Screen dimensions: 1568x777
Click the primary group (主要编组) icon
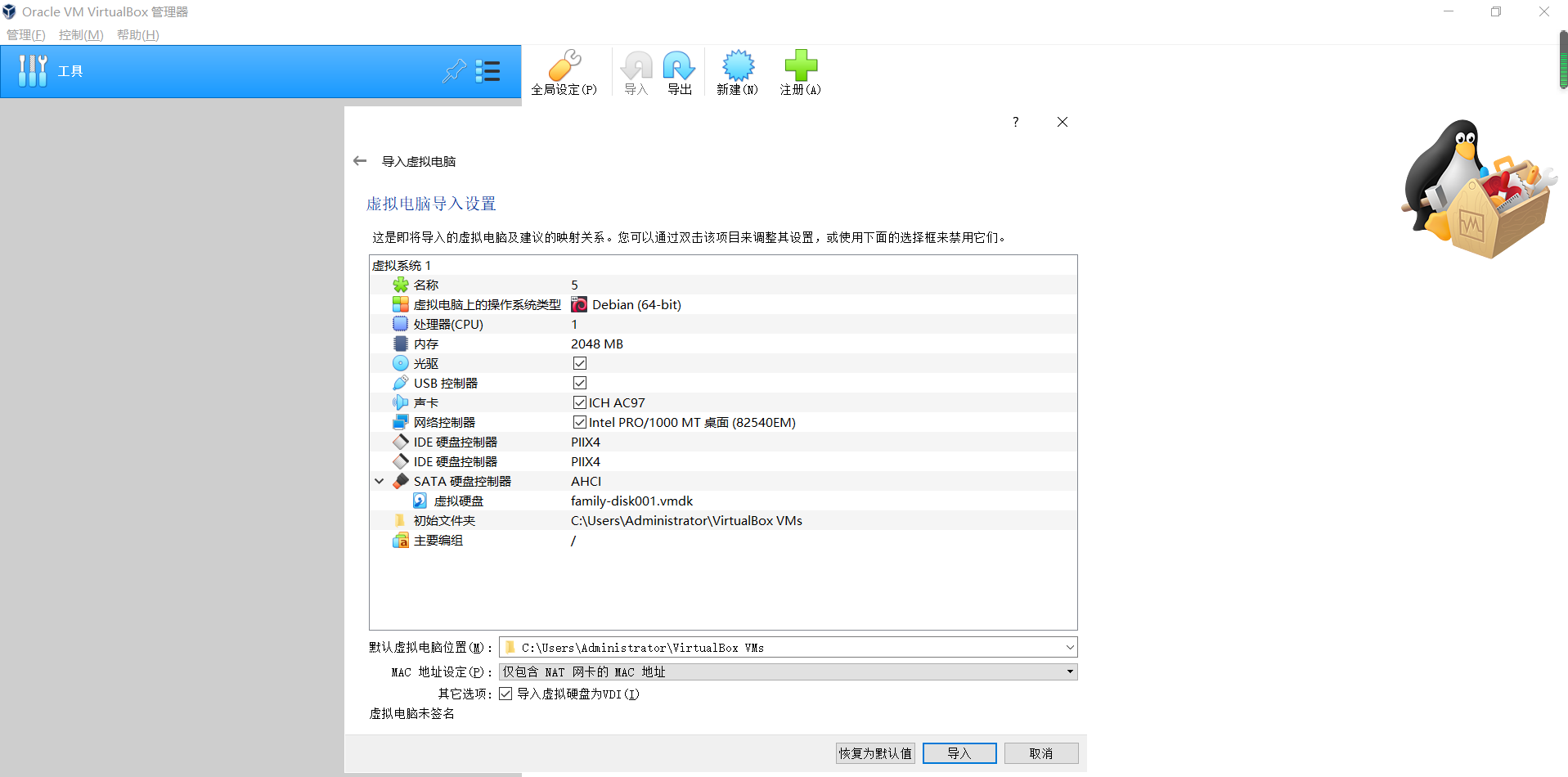[x=401, y=540]
